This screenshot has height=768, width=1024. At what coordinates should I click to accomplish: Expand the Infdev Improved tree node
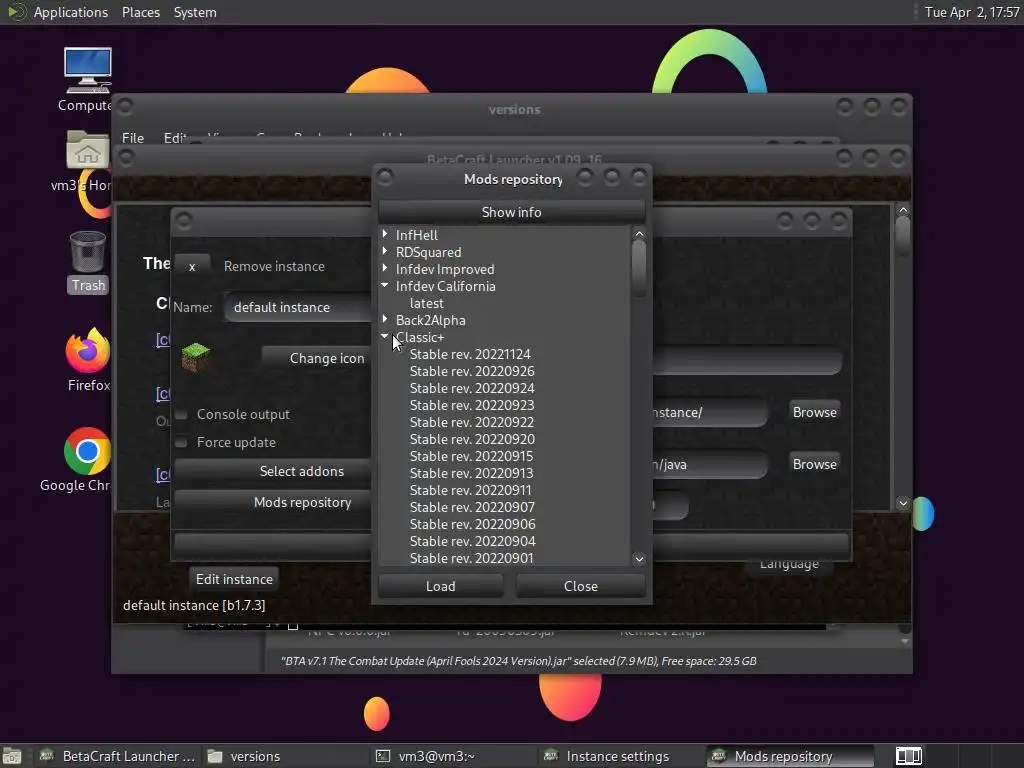385,268
